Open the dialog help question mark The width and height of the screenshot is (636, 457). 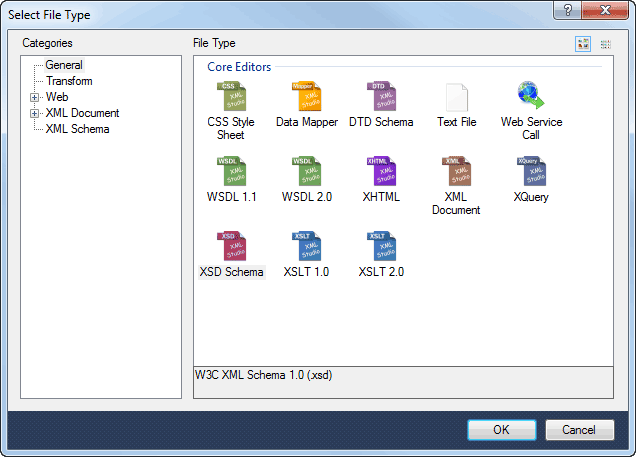[x=568, y=10]
